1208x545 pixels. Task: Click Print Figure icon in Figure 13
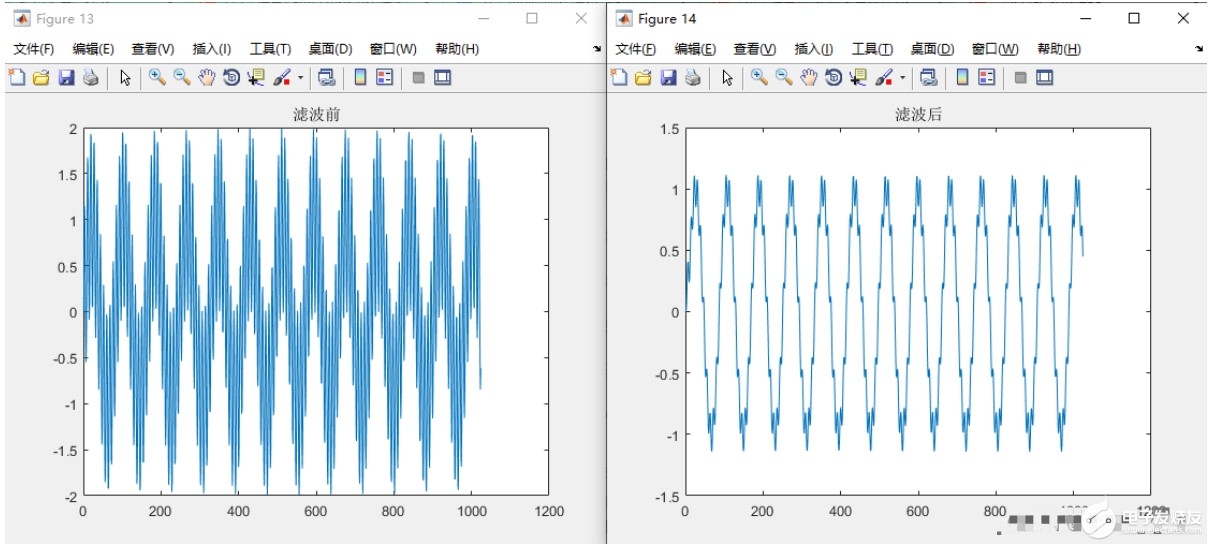click(x=91, y=77)
